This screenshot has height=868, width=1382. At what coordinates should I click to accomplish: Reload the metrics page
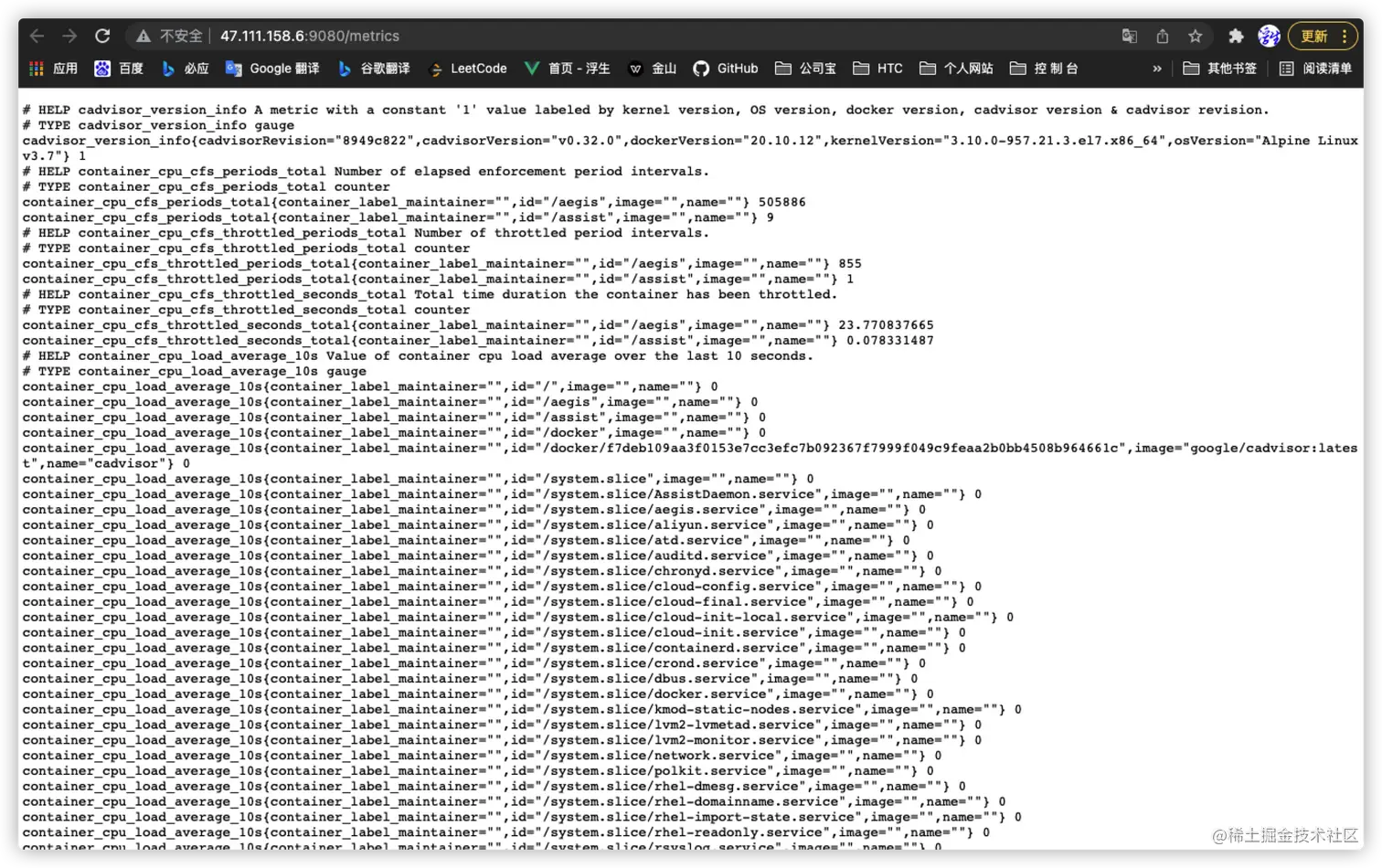[x=102, y=36]
